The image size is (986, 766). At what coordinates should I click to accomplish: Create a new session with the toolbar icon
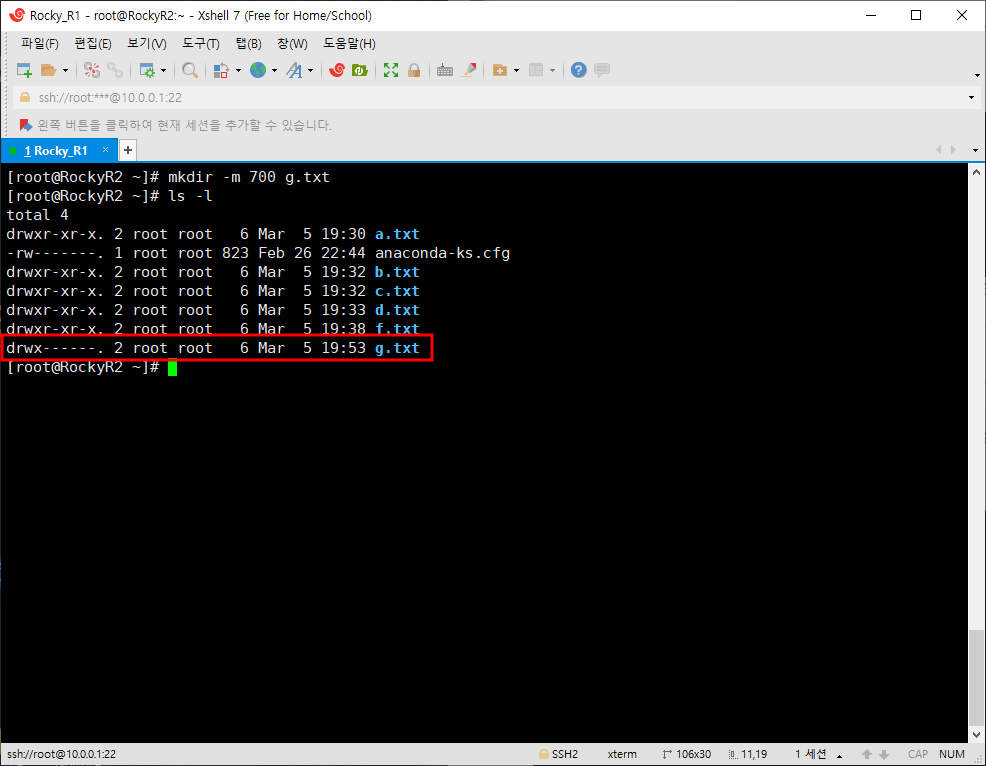pyautogui.click(x=24, y=70)
